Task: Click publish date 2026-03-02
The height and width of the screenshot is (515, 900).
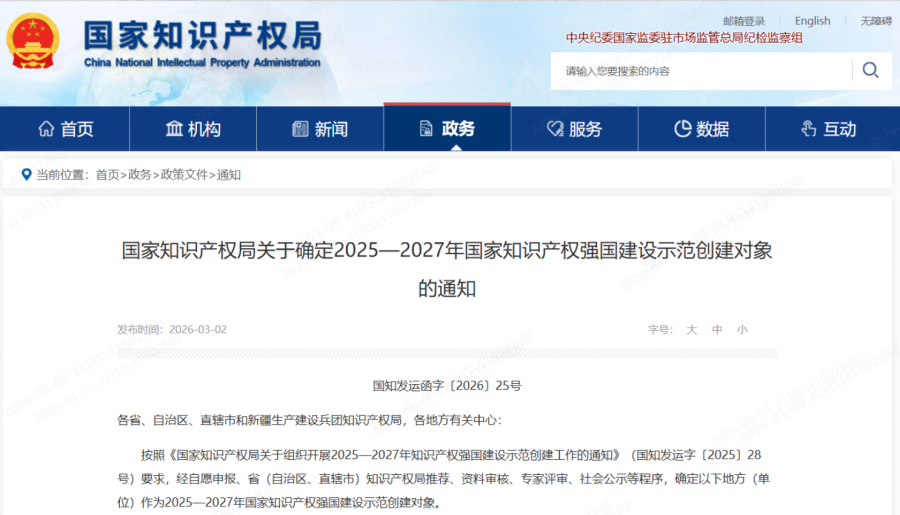Action: pyautogui.click(x=198, y=330)
